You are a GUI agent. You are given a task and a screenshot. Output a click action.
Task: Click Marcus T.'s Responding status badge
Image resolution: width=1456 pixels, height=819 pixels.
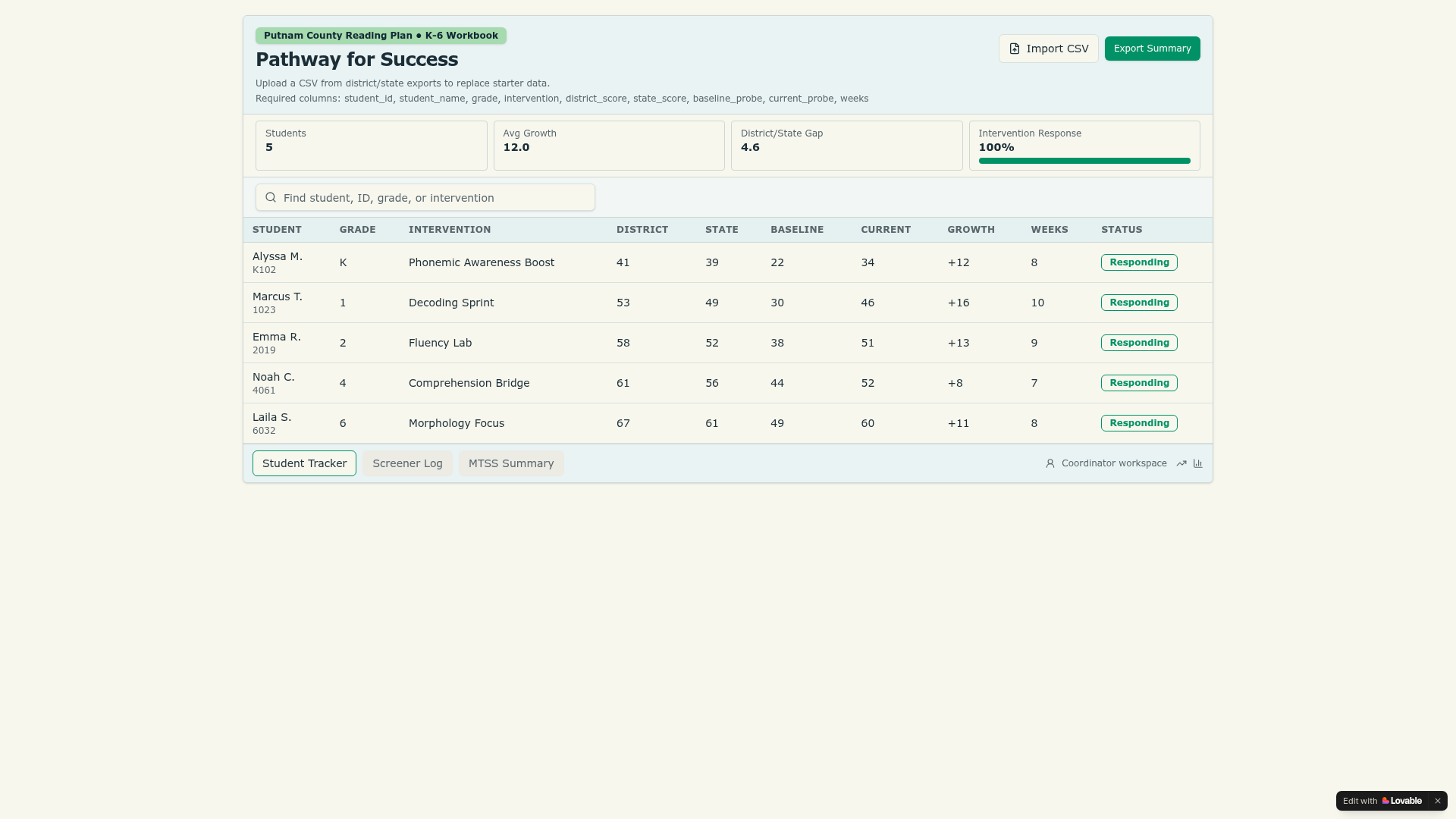click(x=1139, y=303)
